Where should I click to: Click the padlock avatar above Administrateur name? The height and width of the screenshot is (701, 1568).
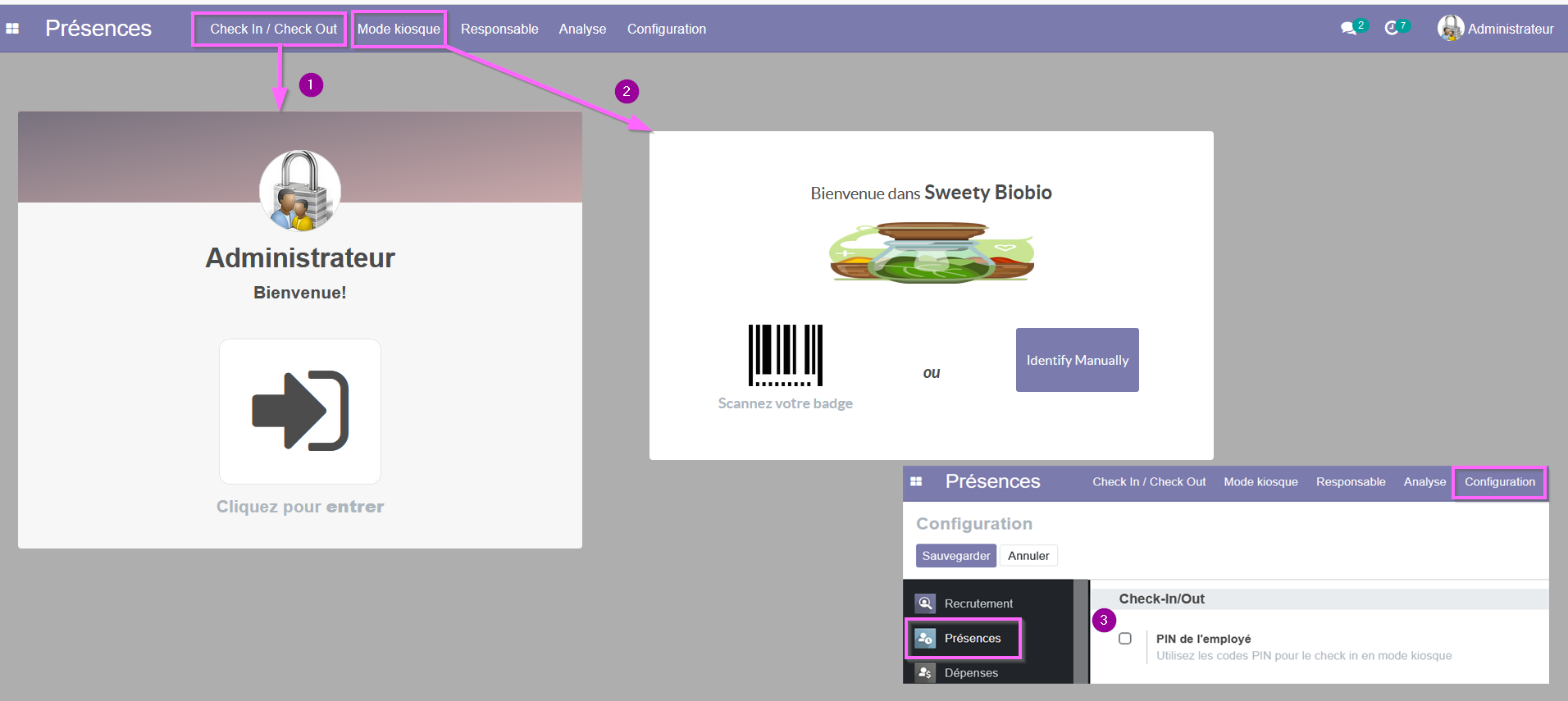(300, 190)
